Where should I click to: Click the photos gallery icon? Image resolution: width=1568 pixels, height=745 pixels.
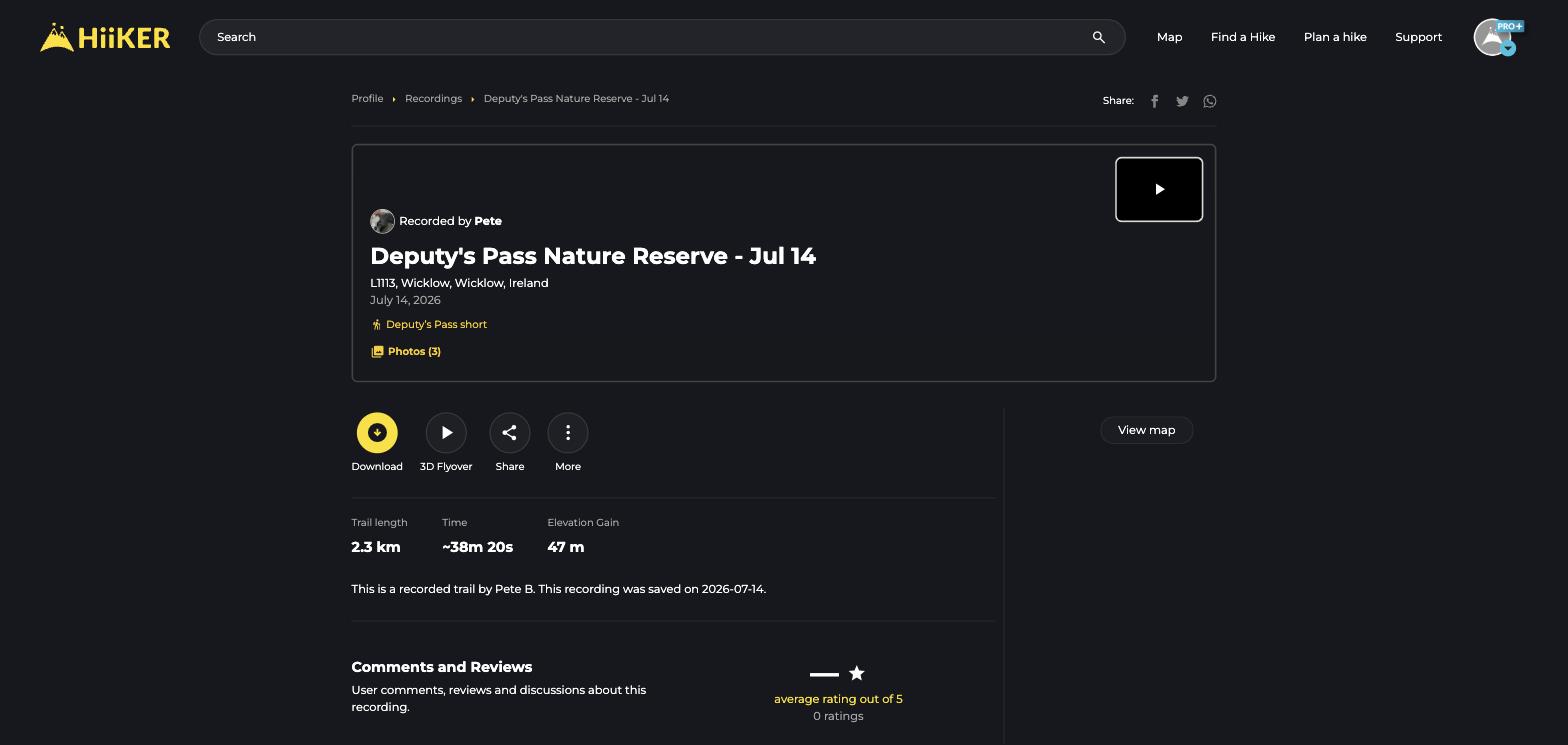point(377,352)
